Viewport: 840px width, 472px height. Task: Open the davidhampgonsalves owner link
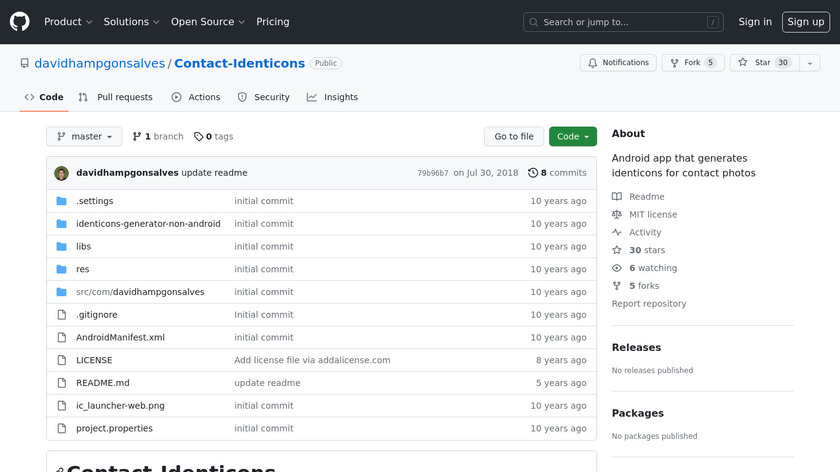pos(100,63)
